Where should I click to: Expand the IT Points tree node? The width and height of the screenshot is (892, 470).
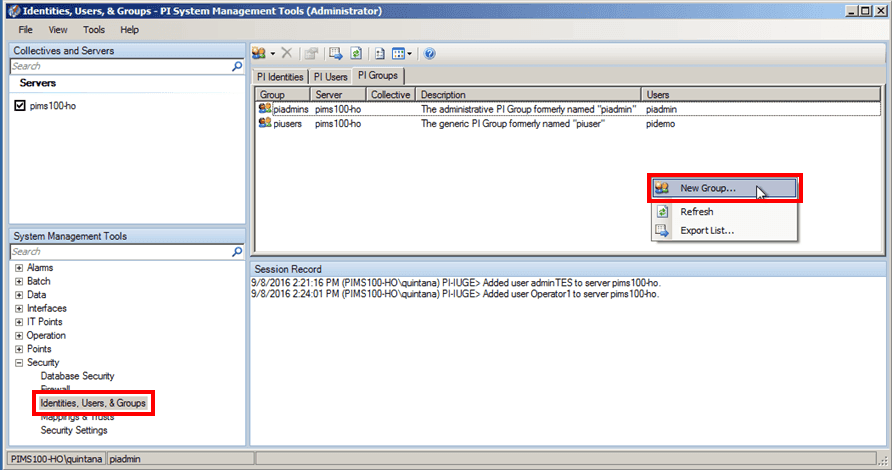click(19, 322)
